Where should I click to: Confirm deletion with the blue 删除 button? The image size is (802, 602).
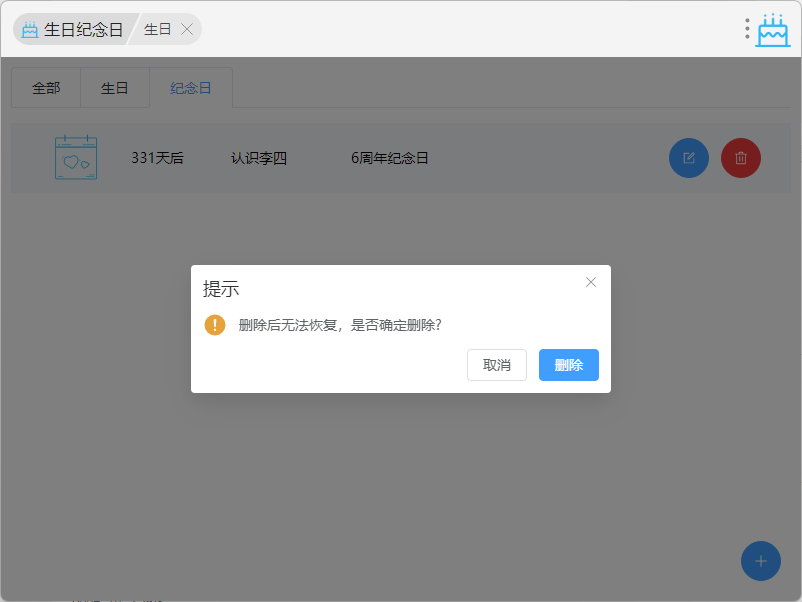(x=568, y=365)
